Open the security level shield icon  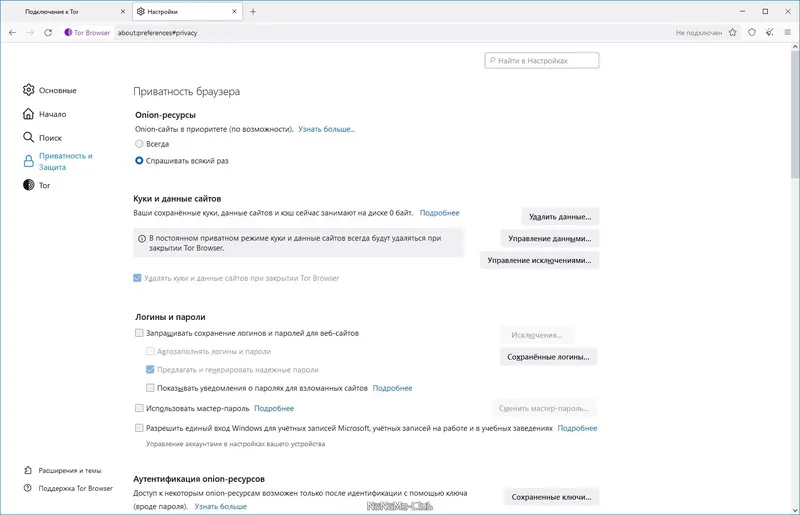click(752, 32)
